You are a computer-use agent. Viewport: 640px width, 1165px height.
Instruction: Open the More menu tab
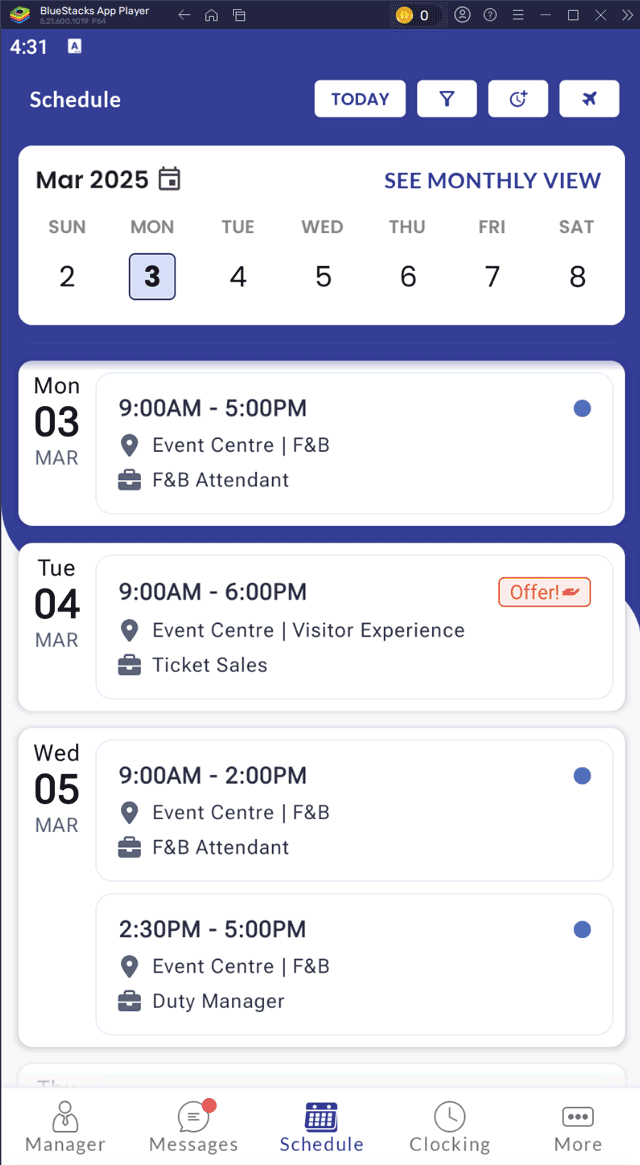point(577,1127)
